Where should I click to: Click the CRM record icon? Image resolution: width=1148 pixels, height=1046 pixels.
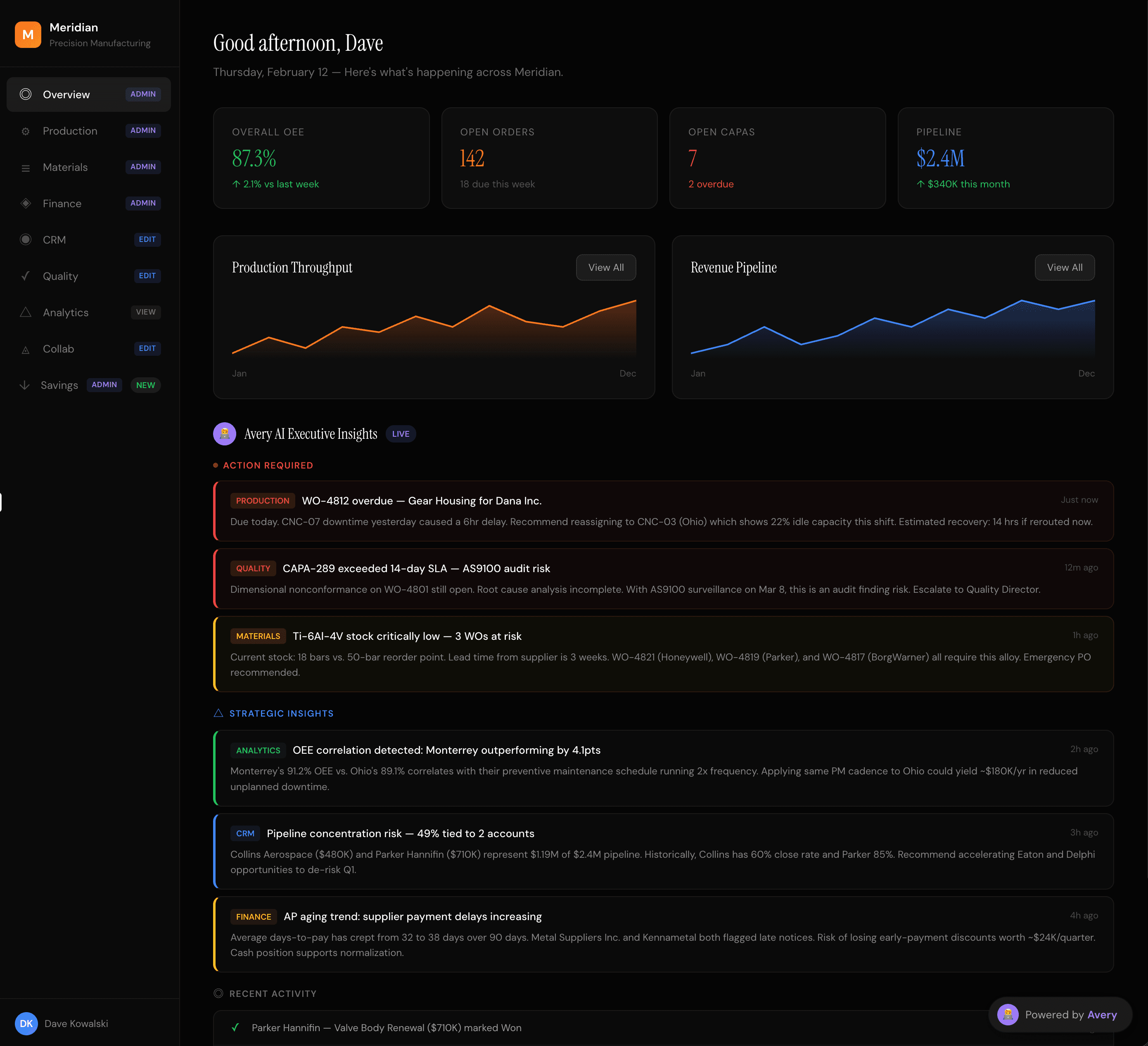[x=26, y=239]
